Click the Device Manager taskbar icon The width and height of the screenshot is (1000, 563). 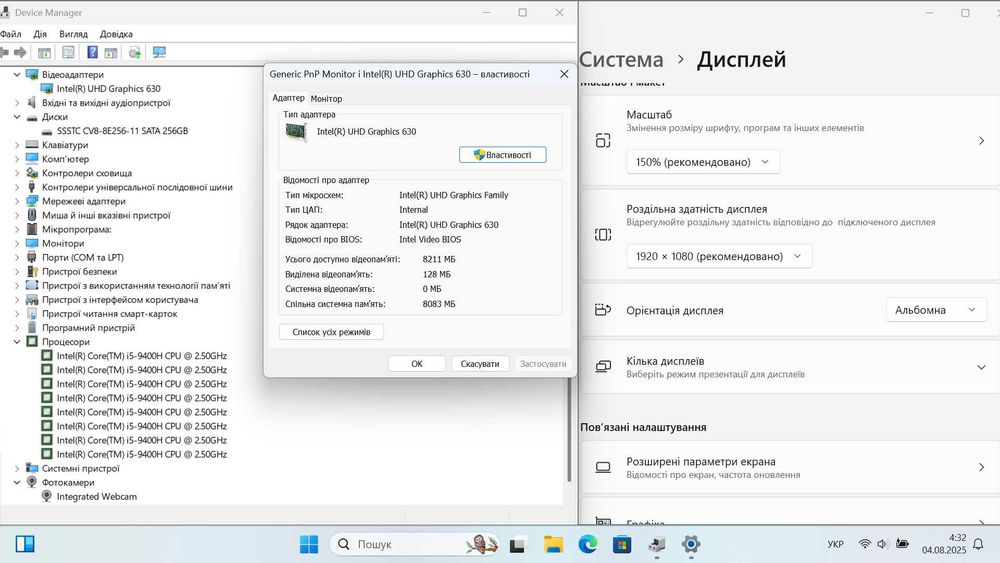656,544
